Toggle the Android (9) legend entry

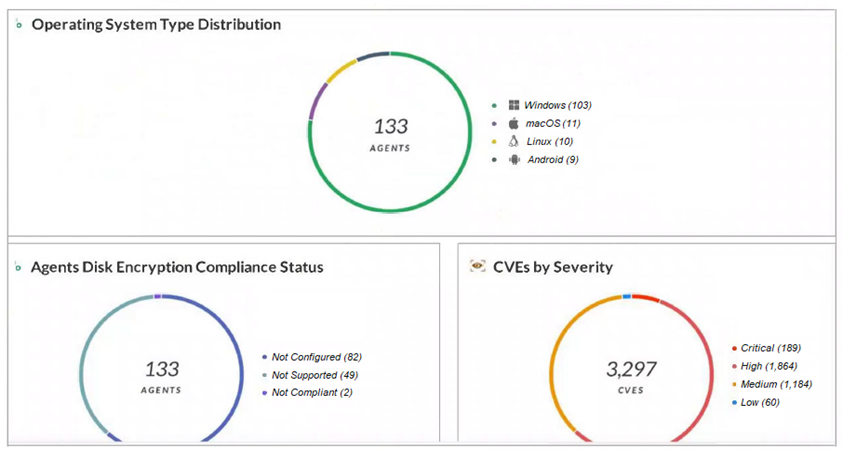pos(552,160)
